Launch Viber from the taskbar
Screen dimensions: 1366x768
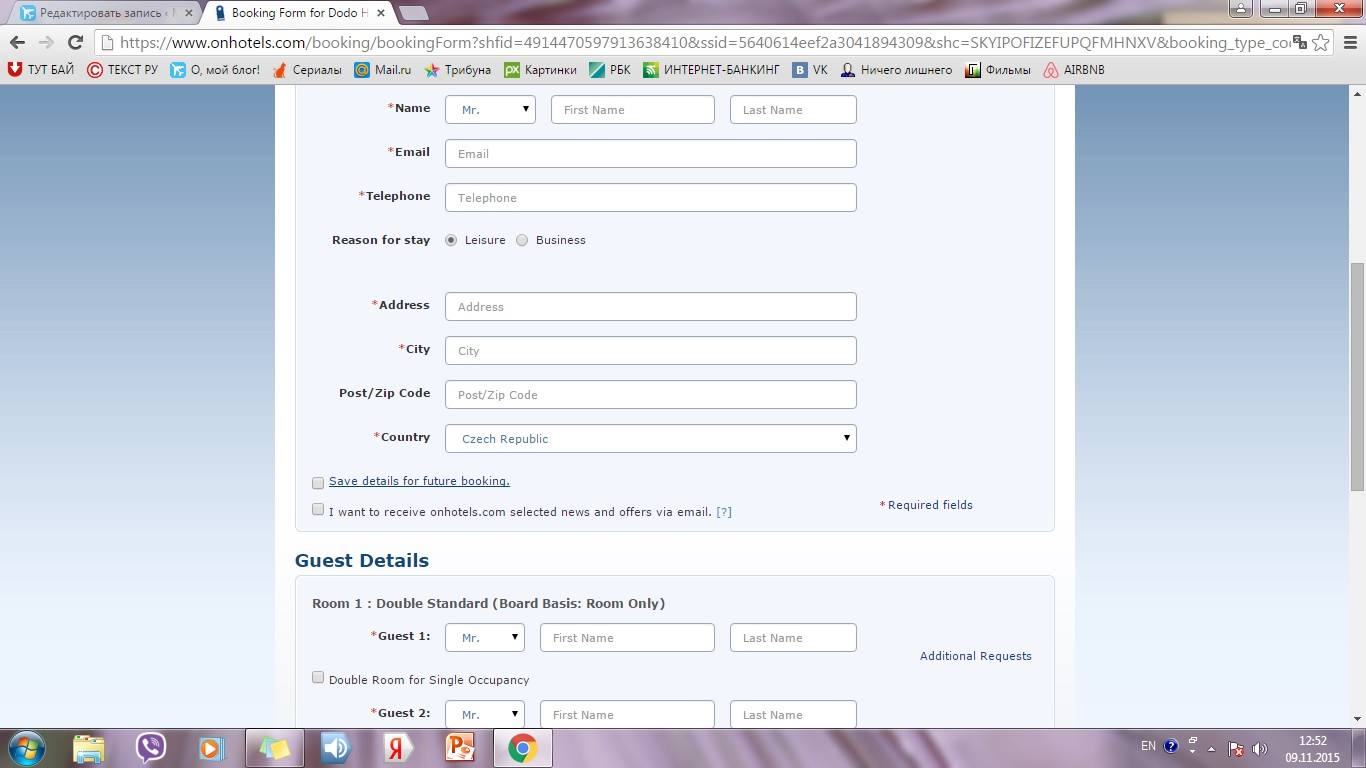[x=150, y=748]
